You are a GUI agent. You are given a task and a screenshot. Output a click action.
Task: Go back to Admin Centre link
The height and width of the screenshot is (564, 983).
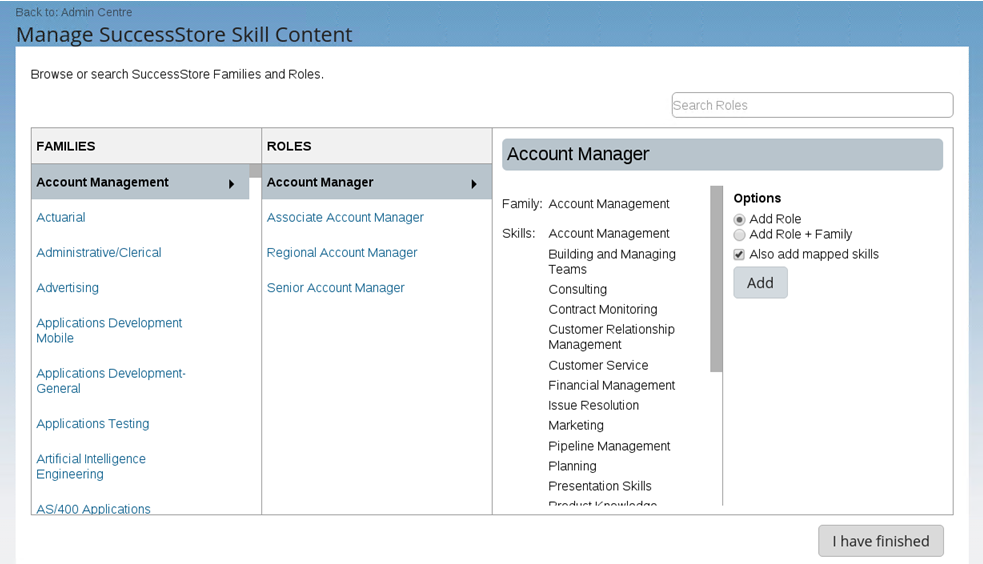coord(73,12)
